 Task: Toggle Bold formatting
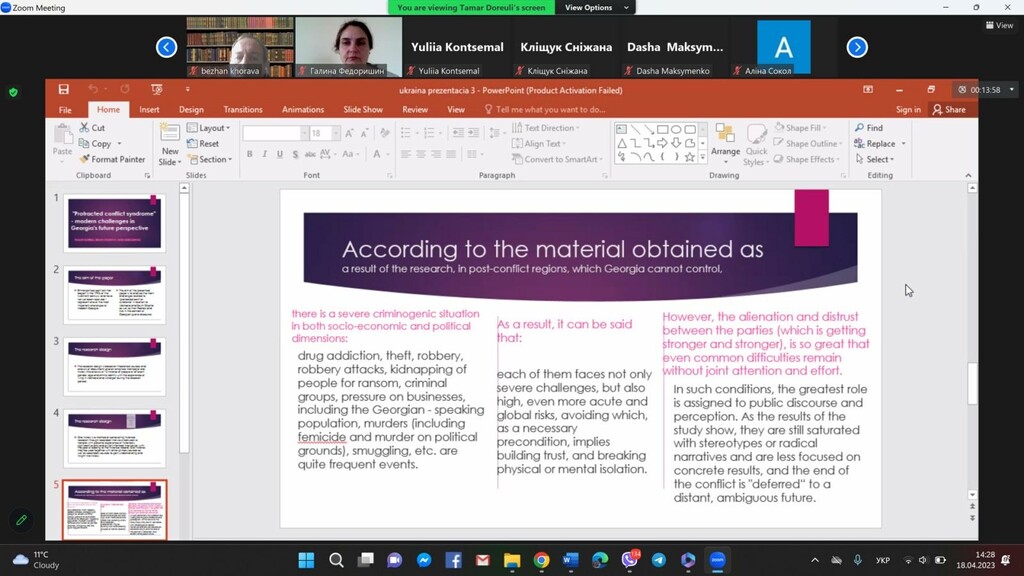click(x=250, y=154)
